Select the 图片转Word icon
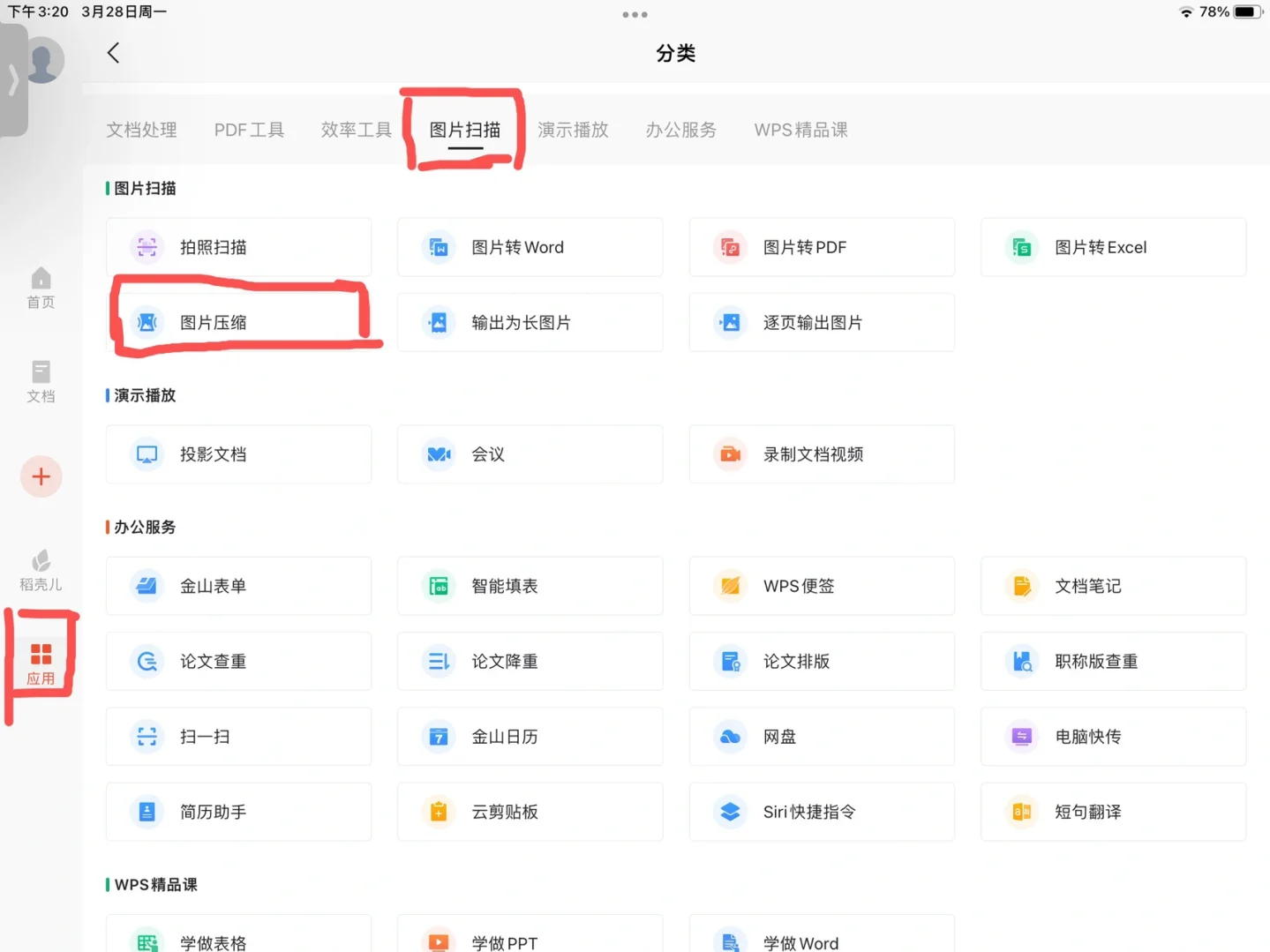The image size is (1270, 952). click(x=439, y=247)
